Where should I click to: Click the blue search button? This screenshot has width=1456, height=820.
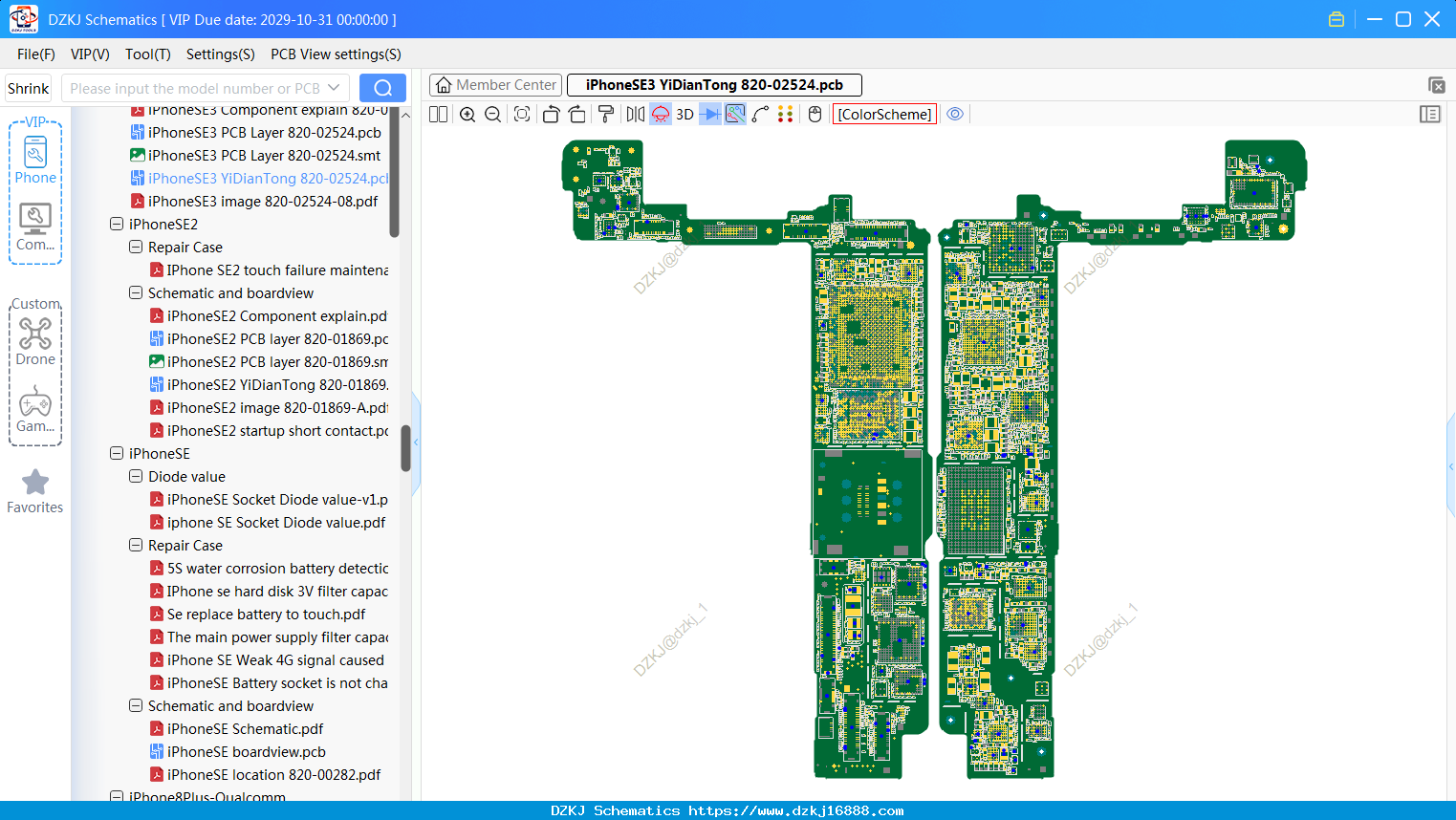[382, 88]
